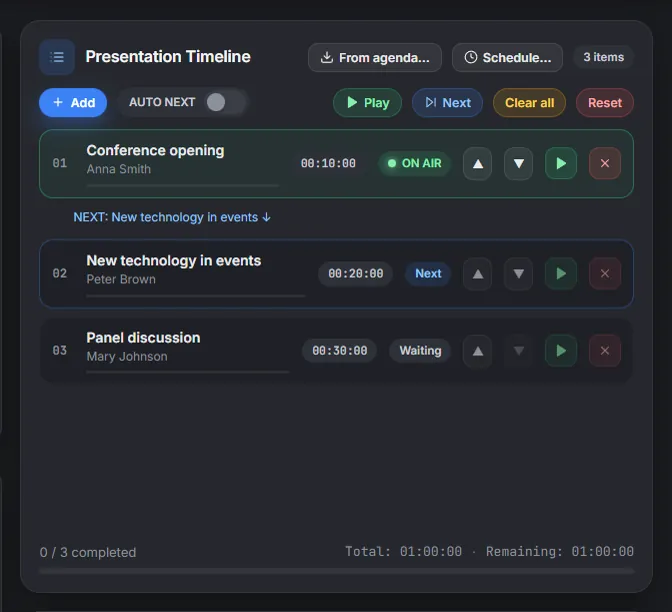The width and height of the screenshot is (672, 612).
Task: Click speaker name Peter Brown
Action: 121,279
